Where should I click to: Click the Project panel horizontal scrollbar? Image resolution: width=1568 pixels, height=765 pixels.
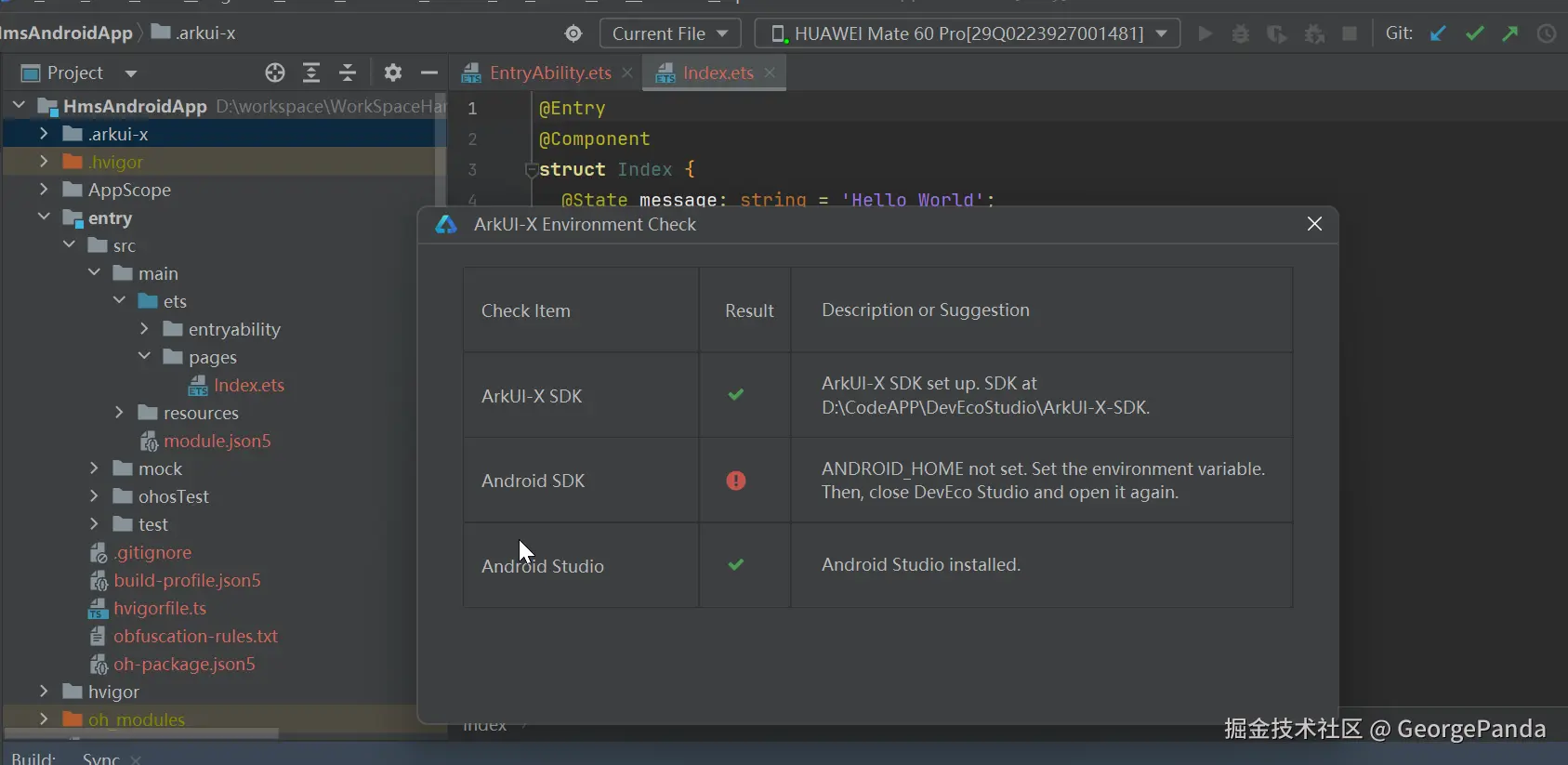pos(141,733)
